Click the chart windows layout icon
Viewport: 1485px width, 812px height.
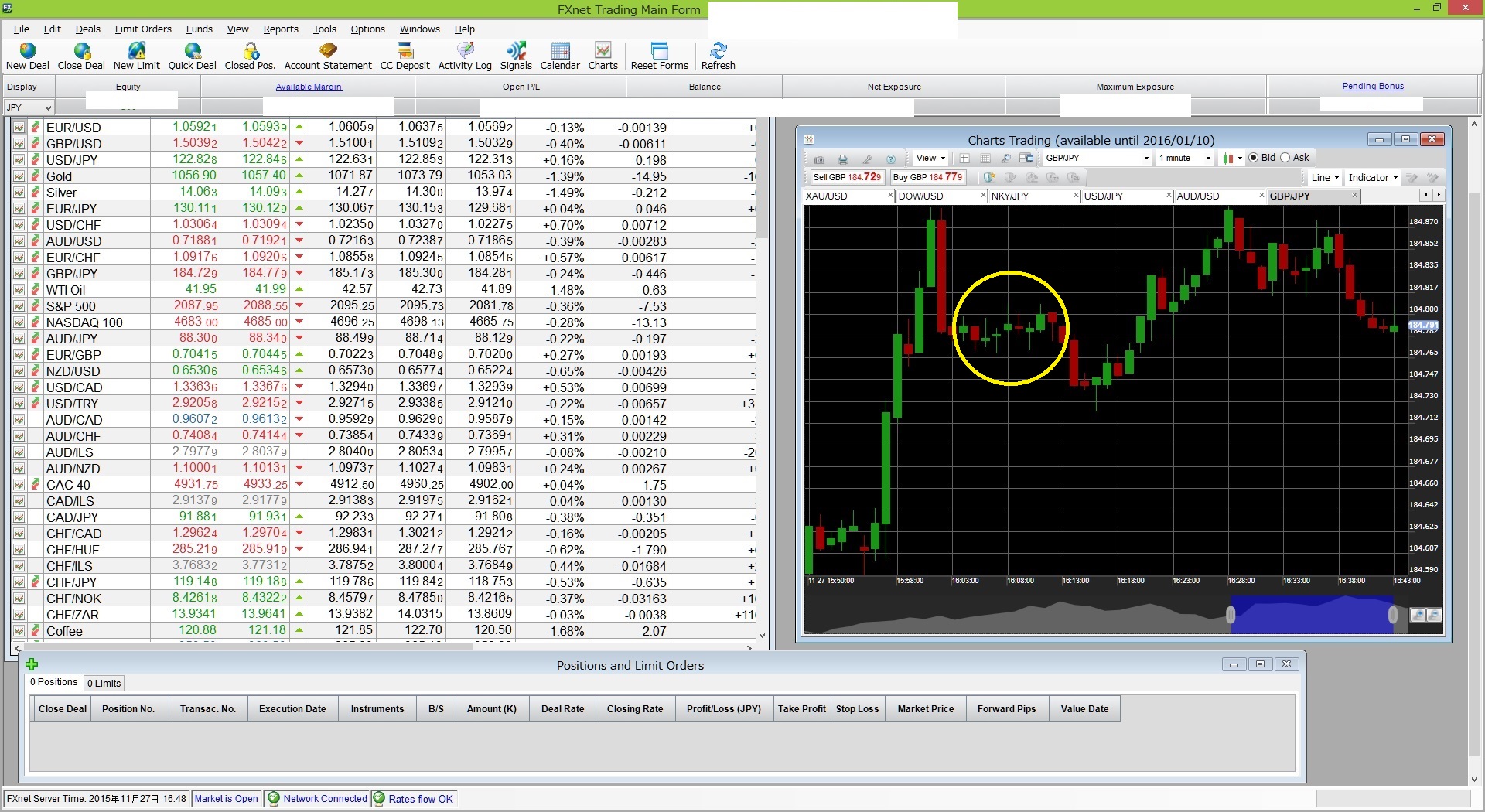coord(1026,159)
